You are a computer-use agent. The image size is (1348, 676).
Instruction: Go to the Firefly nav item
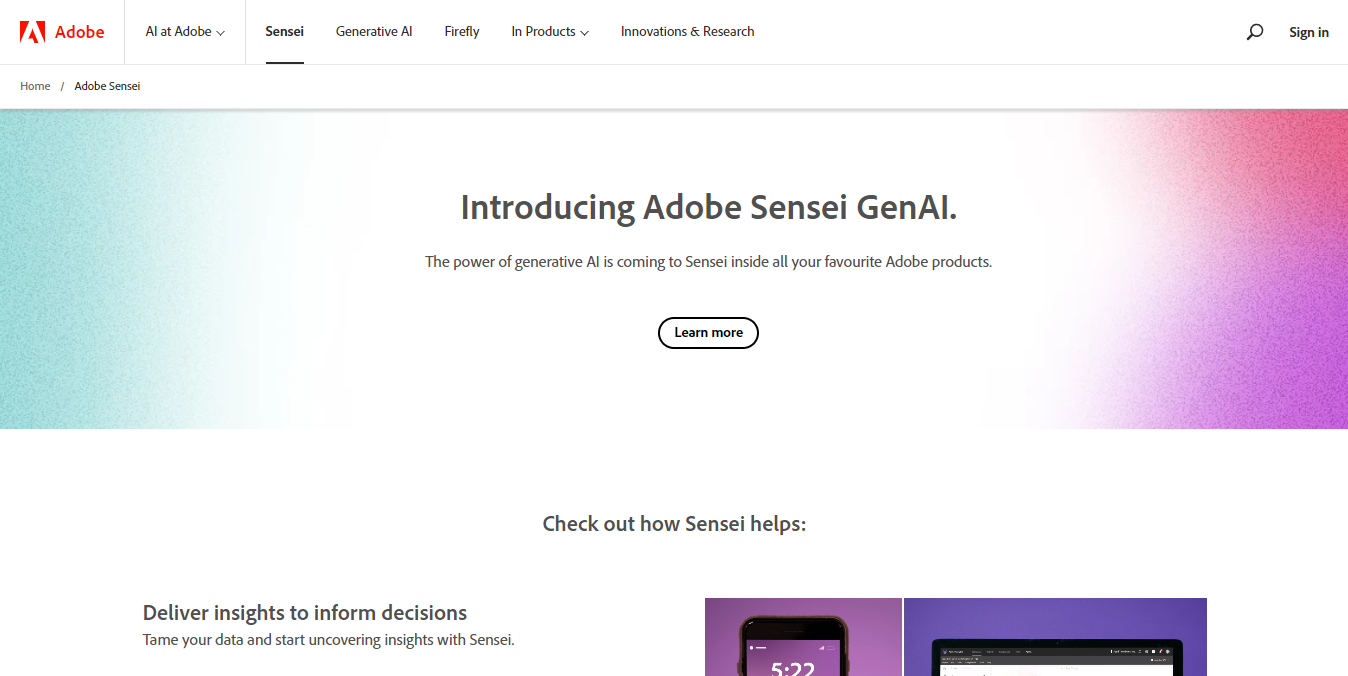tap(462, 32)
